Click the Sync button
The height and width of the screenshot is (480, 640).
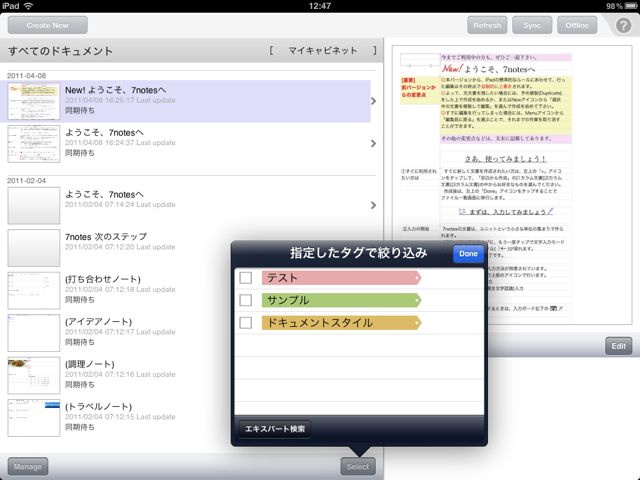[x=532, y=25]
